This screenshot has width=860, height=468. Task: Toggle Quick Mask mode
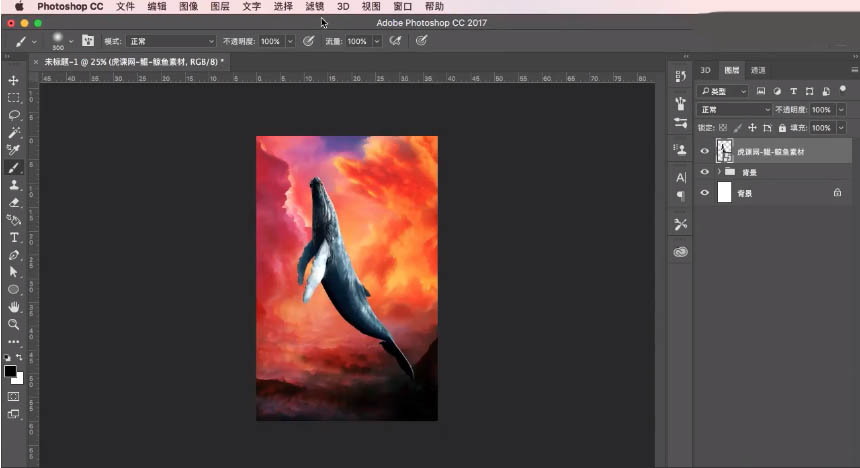tap(14, 396)
